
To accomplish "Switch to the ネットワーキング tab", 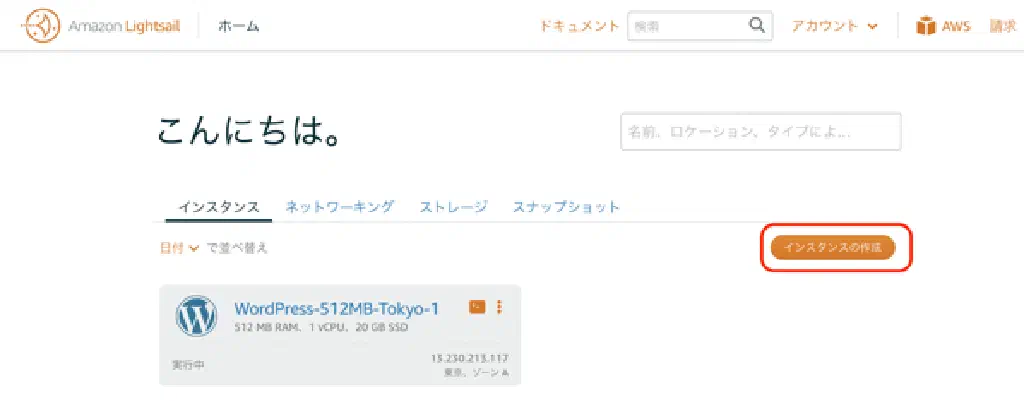I will pyautogui.click(x=340, y=207).
